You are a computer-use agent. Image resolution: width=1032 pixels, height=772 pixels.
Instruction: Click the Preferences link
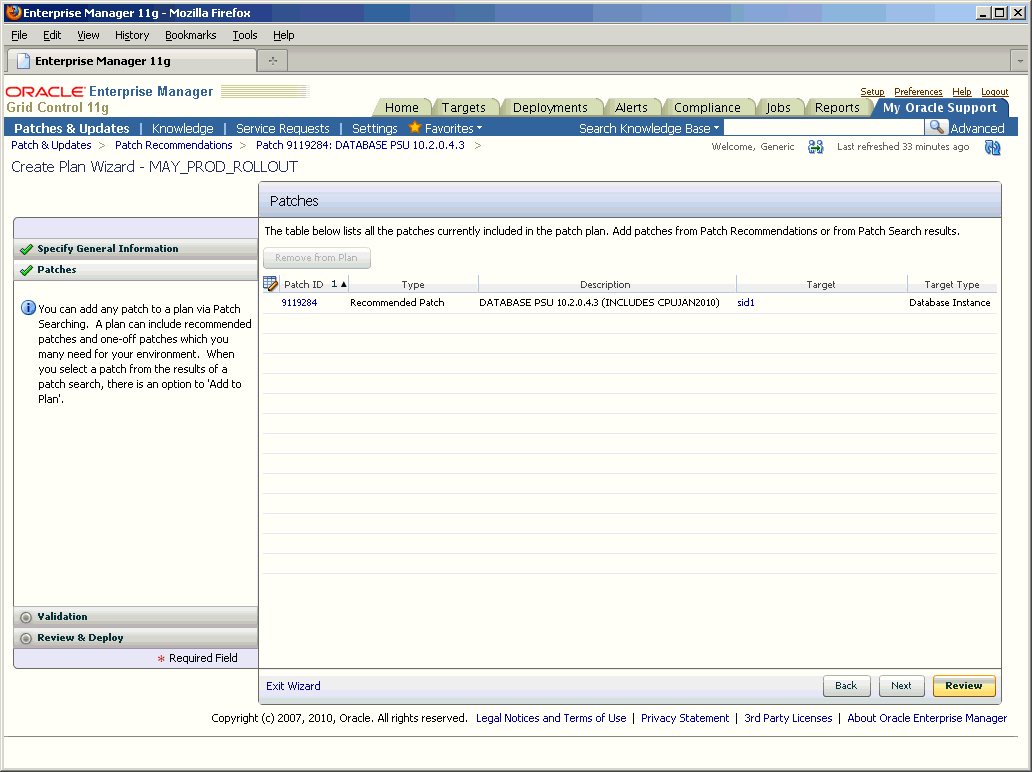[x=918, y=92]
